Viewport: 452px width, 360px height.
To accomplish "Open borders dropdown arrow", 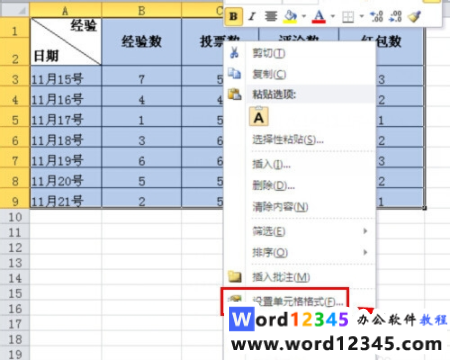I will [x=361, y=16].
